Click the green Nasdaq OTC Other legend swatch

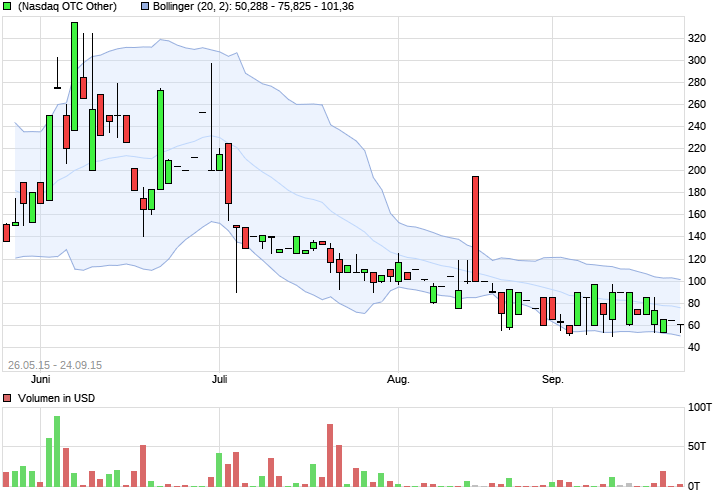[6, 6]
